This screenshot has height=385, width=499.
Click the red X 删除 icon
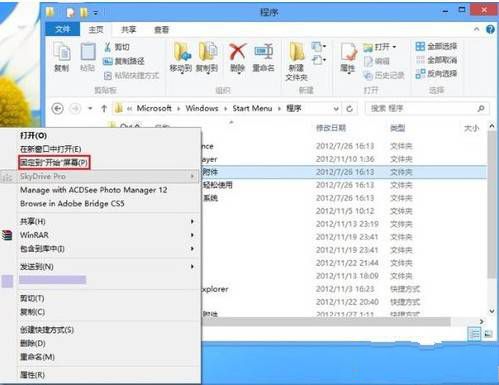238,52
